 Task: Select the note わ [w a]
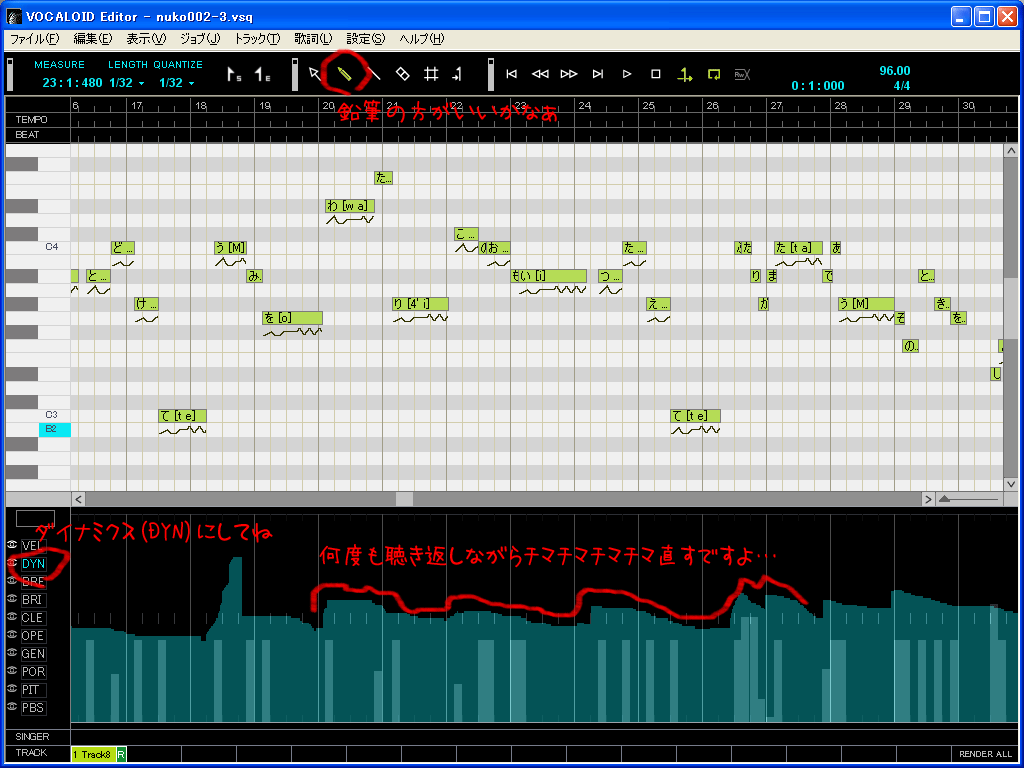(350, 206)
